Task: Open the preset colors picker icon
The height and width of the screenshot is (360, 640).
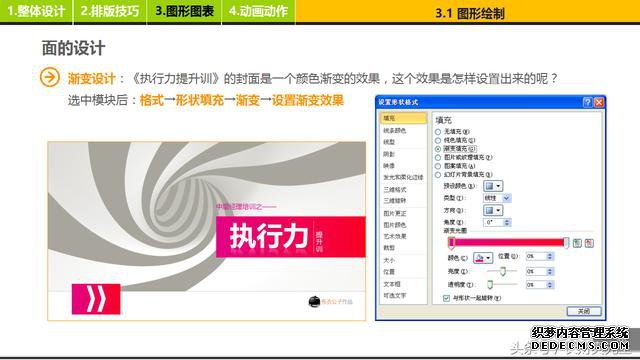Action: point(493,186)
